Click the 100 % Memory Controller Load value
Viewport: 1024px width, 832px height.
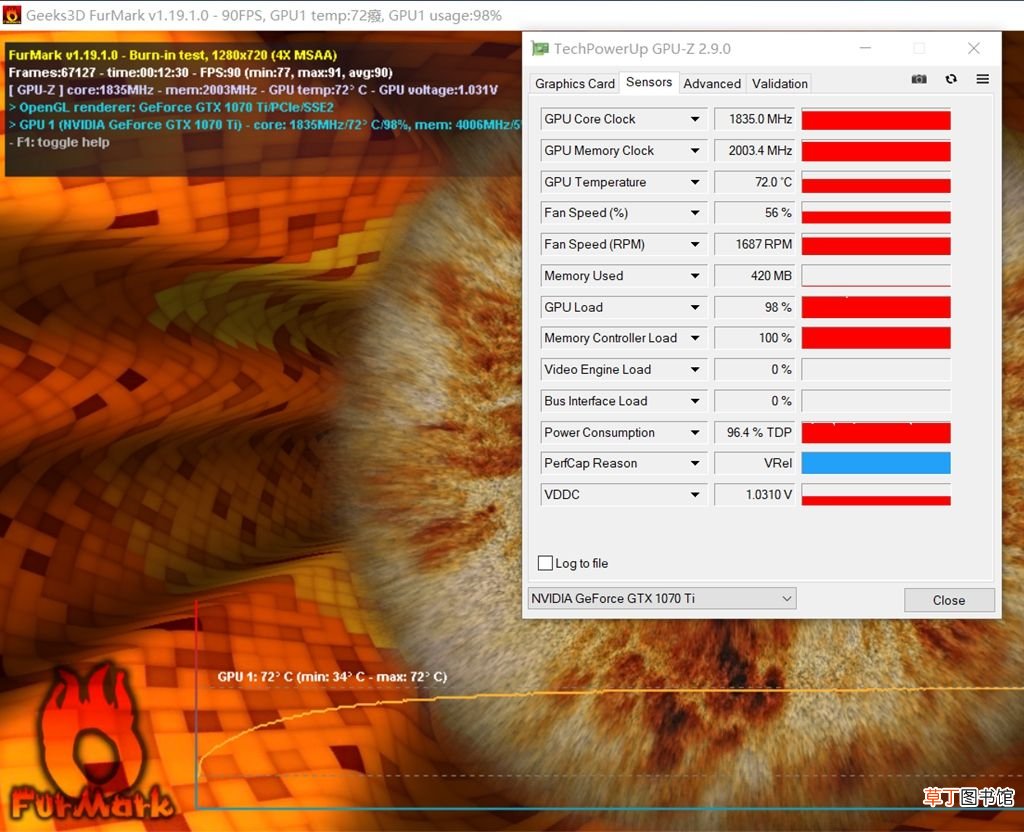point(754,338)
